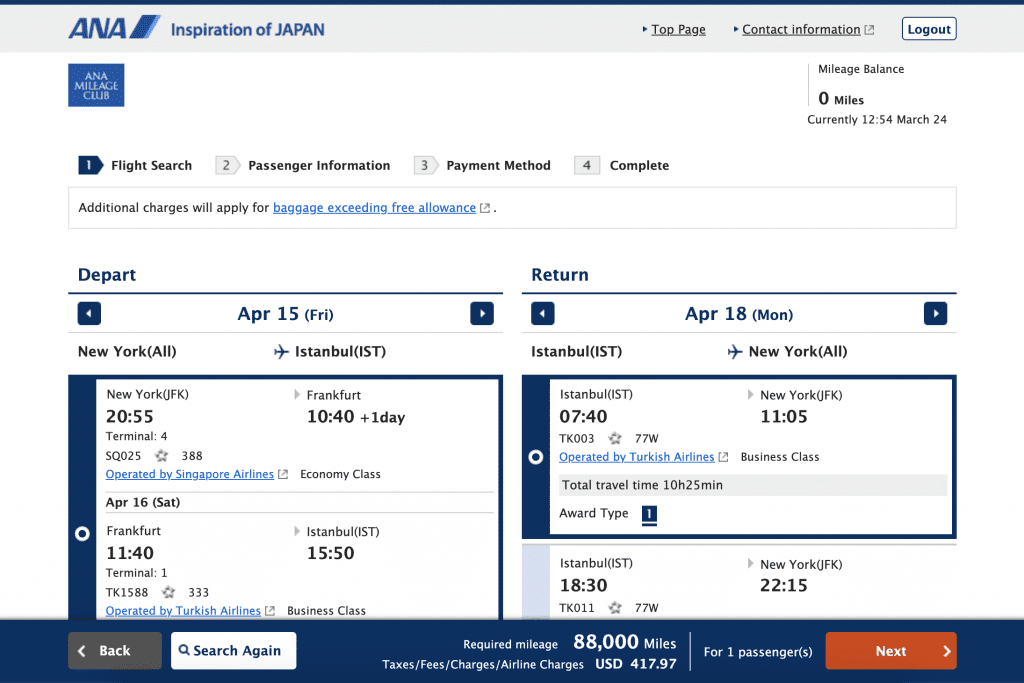Viewport: 1024px width, 683px height.
Task: Click Star Alliance icon beside SQ025
Action: tap(161, 456)
